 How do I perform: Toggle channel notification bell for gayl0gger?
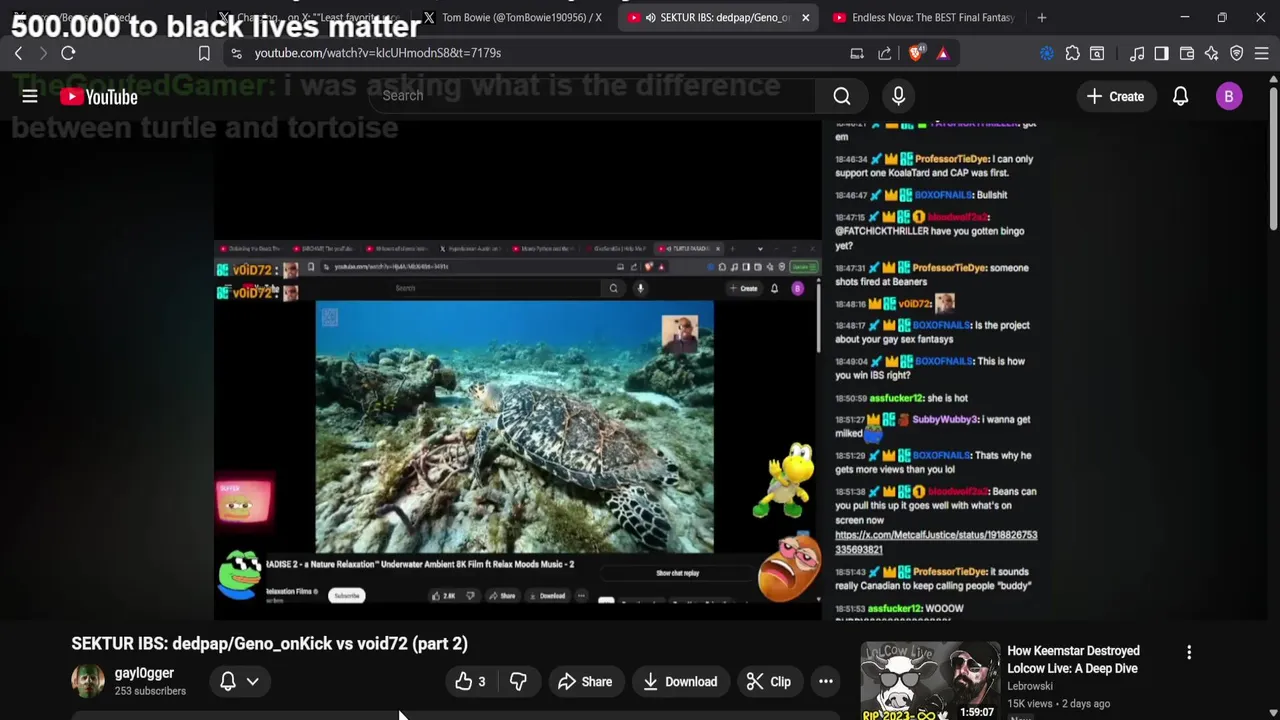point(228,682)
